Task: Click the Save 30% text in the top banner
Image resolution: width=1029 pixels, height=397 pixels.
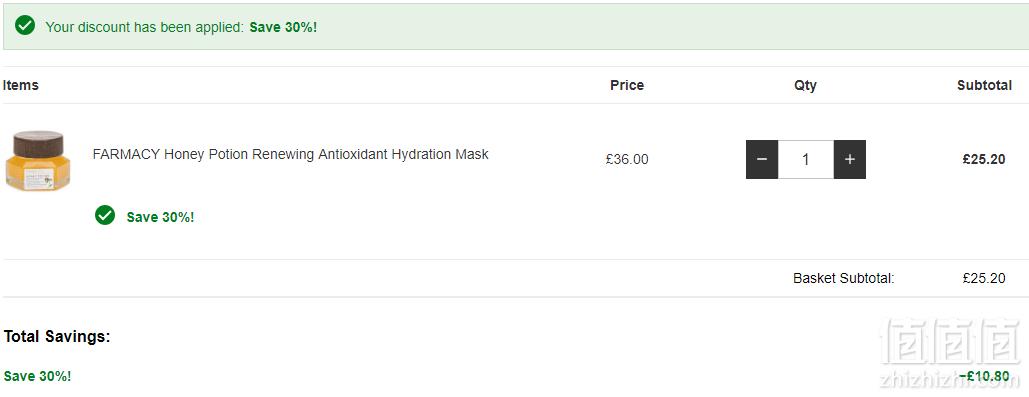Action: click(x=284, y=28)
